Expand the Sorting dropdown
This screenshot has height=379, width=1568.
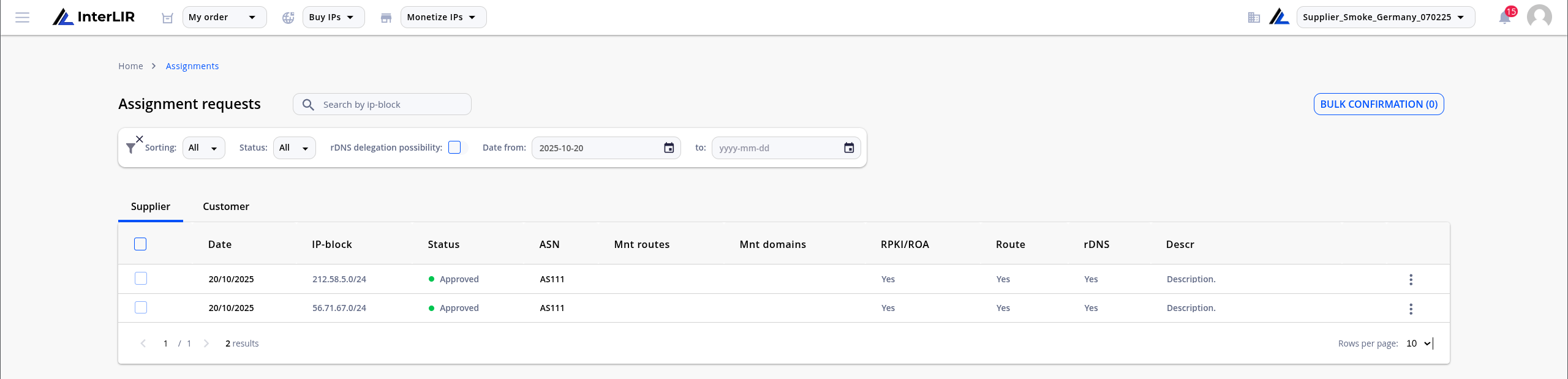click(x=203, y=148)
